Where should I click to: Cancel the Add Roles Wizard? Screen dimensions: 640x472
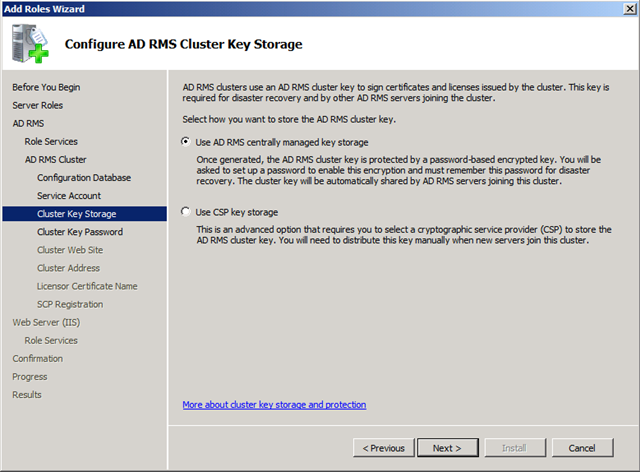[x=582, y=448]
